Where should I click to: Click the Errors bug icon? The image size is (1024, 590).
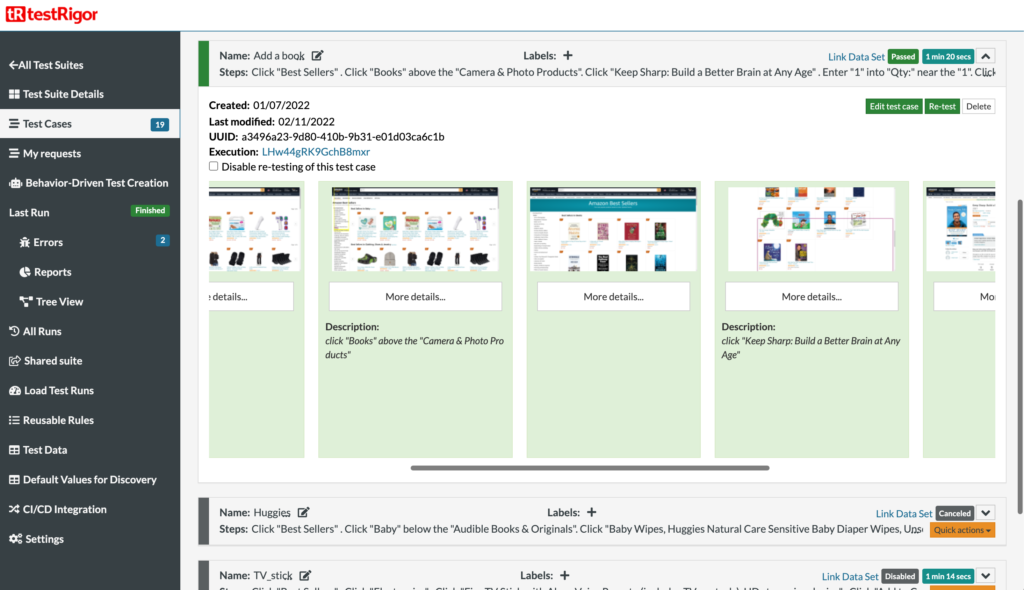[x=25, y=242]
